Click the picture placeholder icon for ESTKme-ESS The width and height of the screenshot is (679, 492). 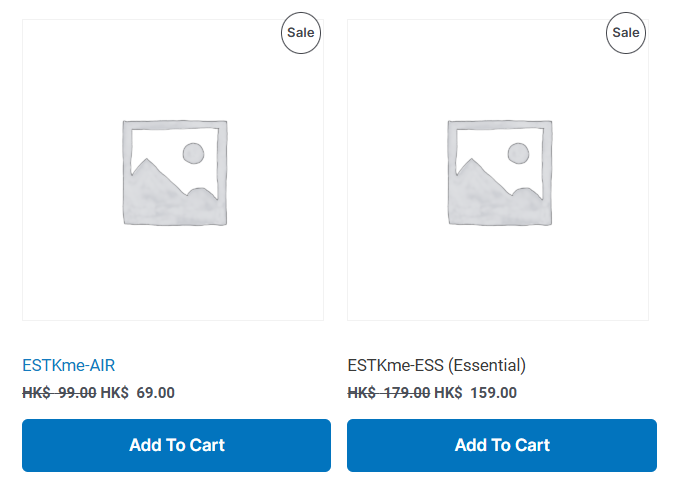point(500,172)
